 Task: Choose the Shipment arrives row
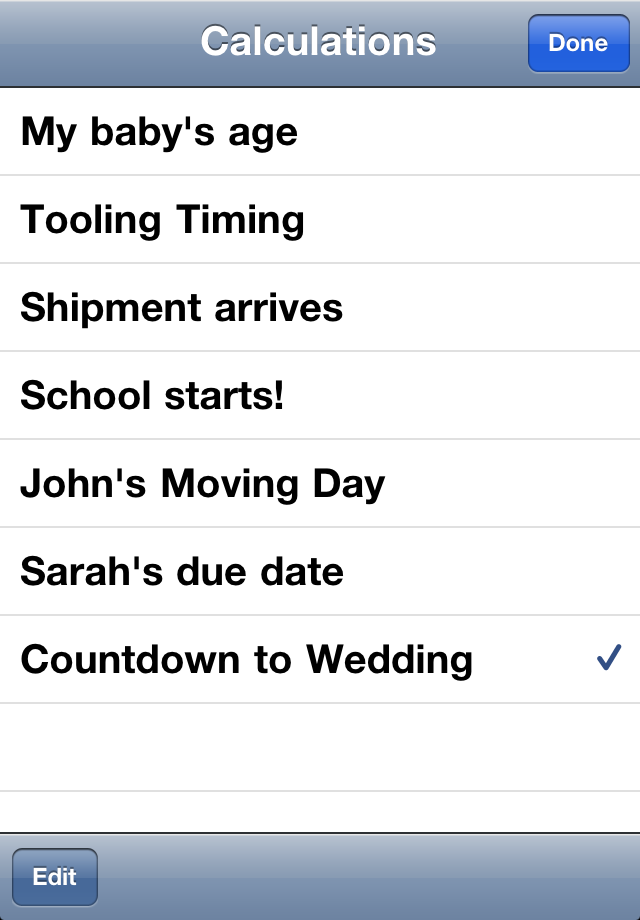point(182,308)
